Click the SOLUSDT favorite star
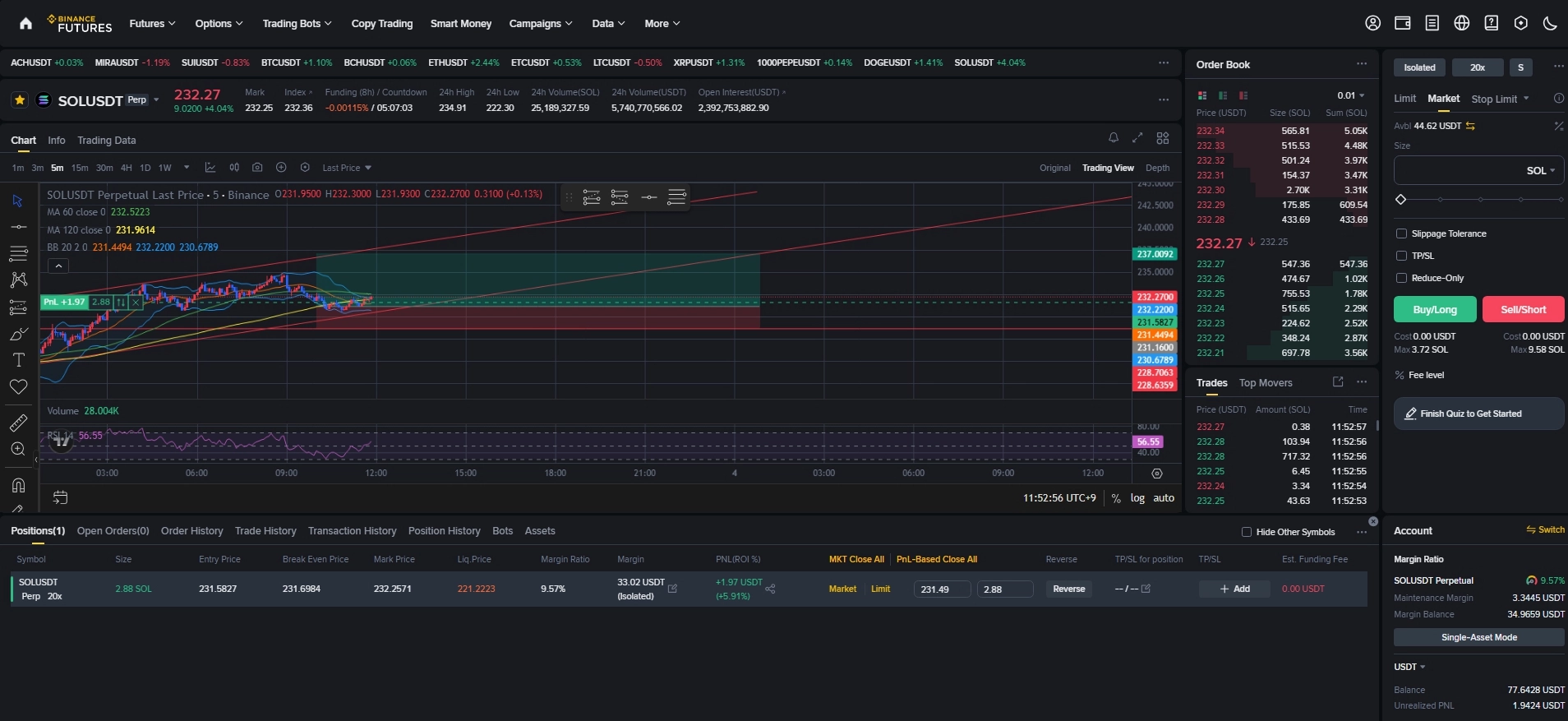 point(20,100)
